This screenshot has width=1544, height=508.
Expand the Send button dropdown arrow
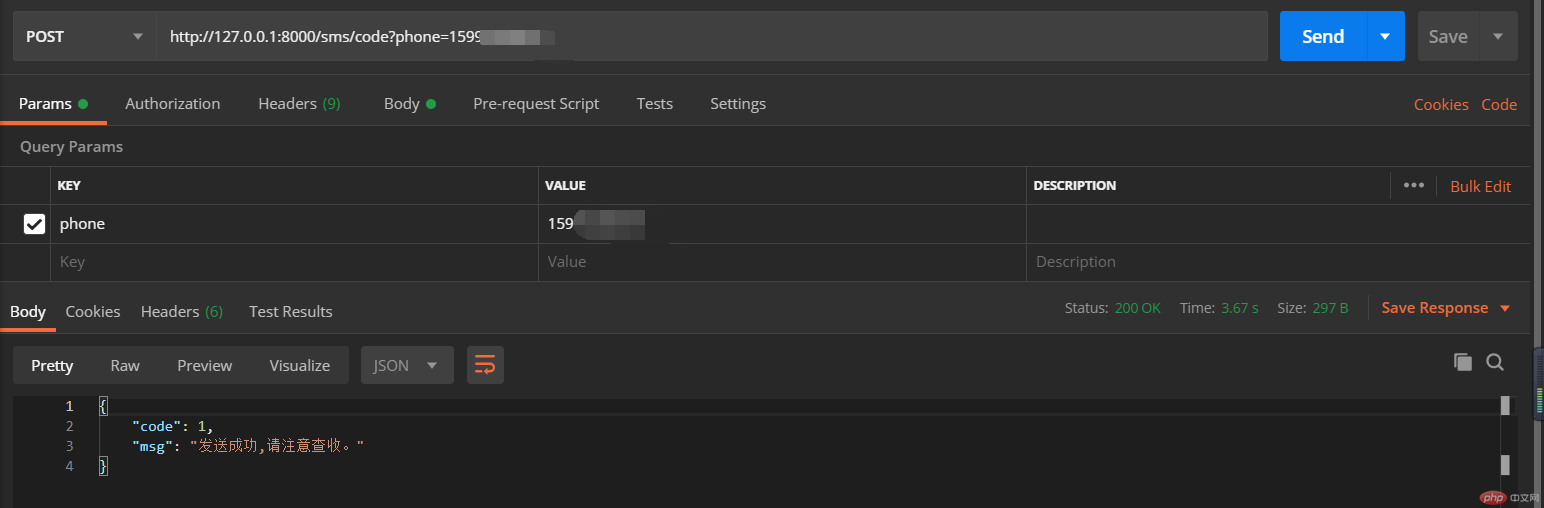[x=1385, y=37]
